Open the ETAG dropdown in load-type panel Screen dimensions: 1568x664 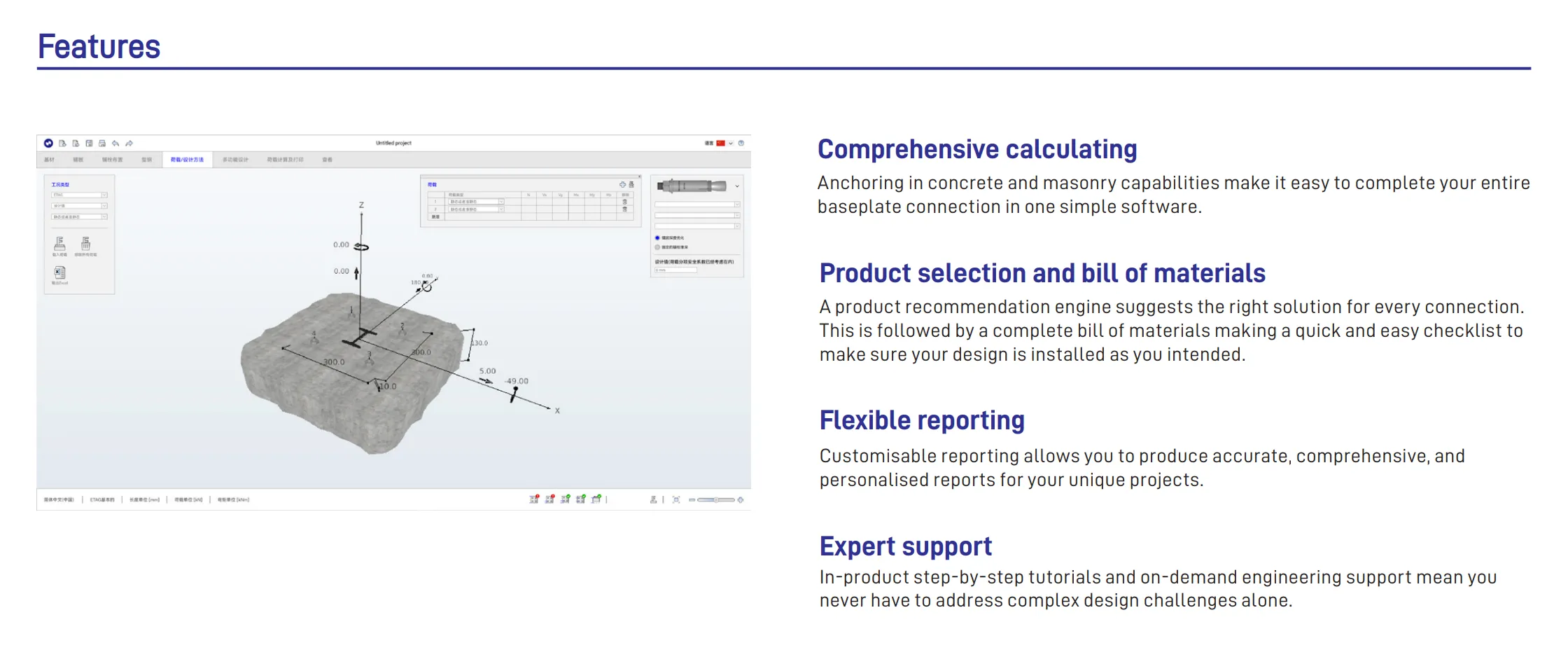tap(79, 195)
